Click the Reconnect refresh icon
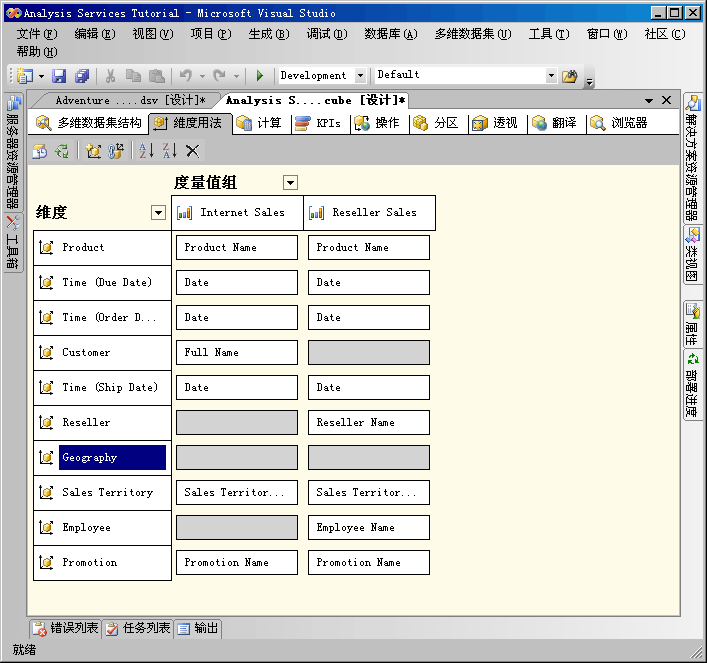The image size is (707, 663). (62, 151)
